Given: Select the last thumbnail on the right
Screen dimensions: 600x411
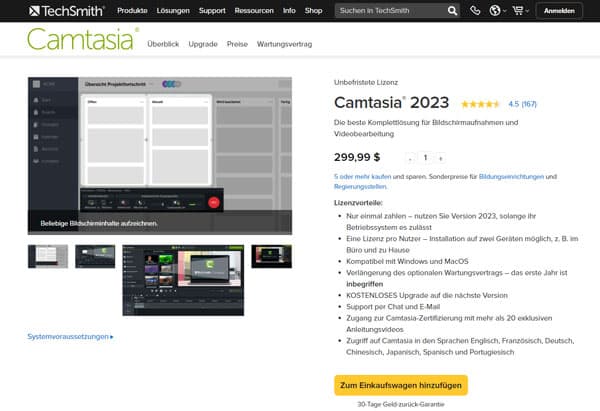Looking at the screenshot, I should pos(272,256).
